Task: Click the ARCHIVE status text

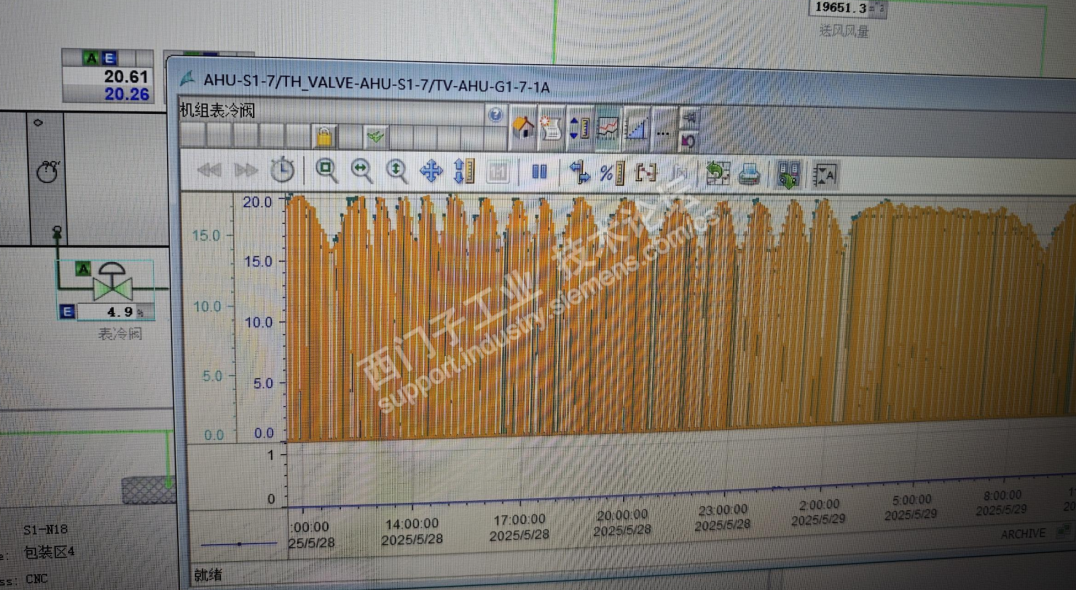Action: pos(1023,534)
